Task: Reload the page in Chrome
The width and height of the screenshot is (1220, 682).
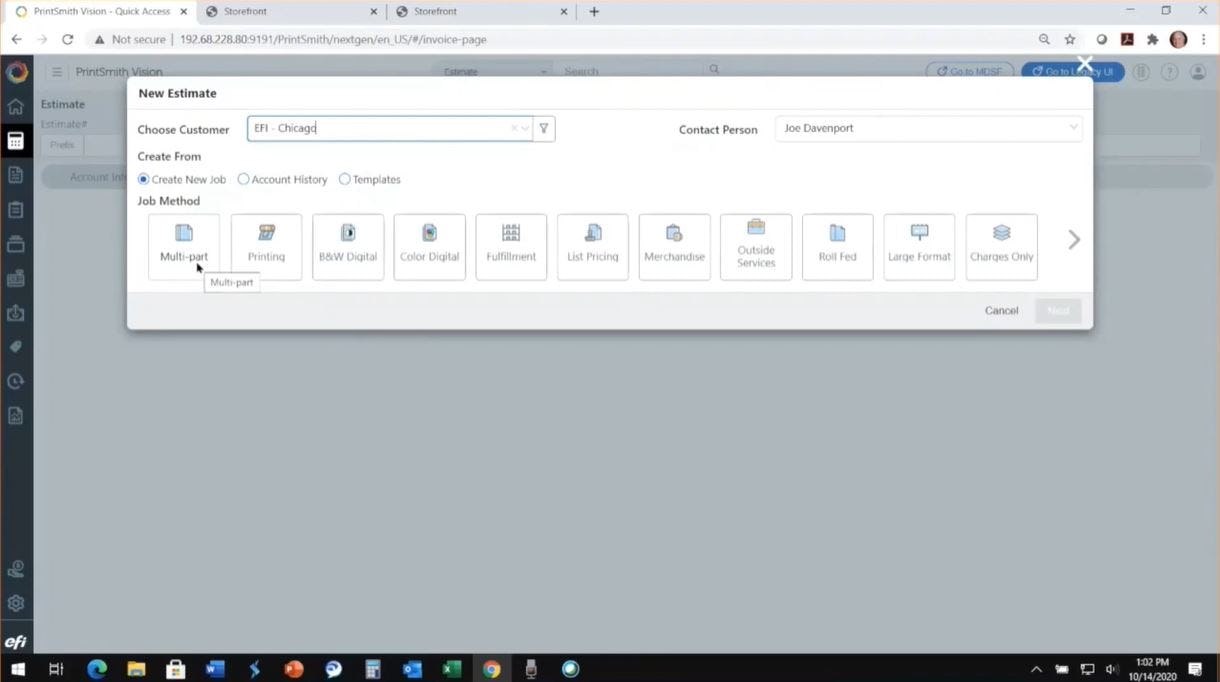Action: [67, 39]
